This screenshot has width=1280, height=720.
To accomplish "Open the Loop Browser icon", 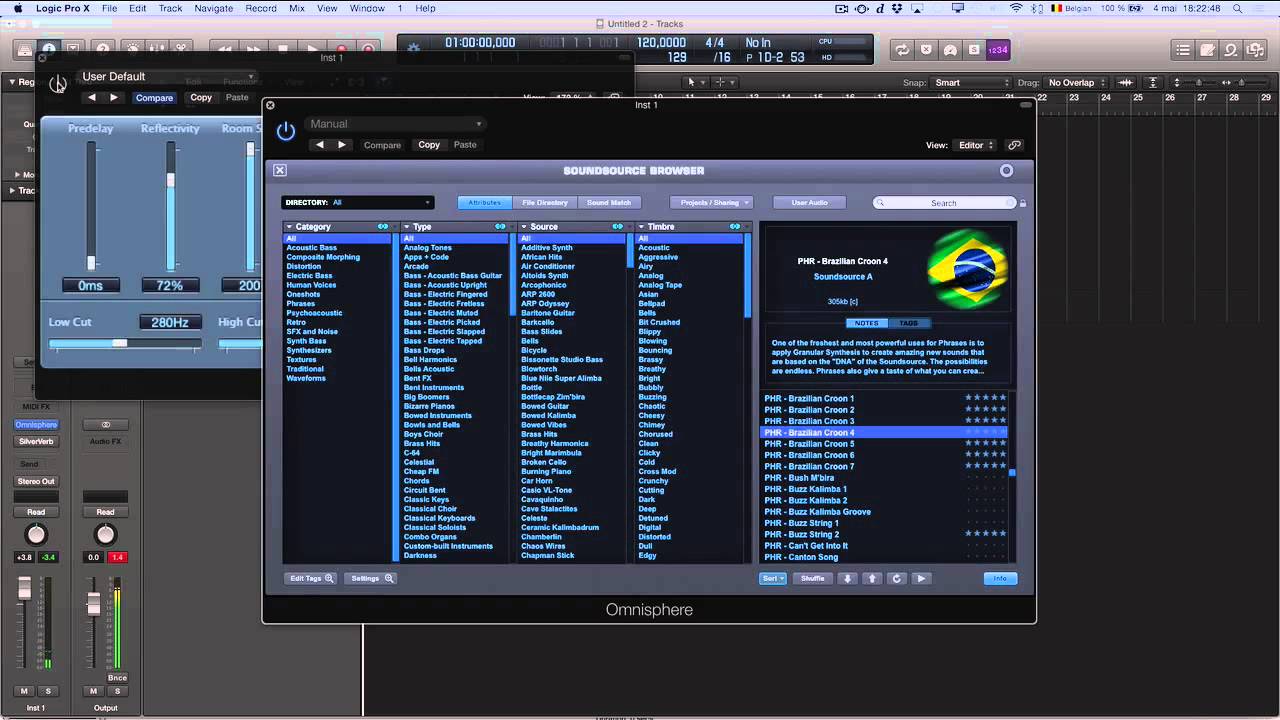I will 1231,50.
